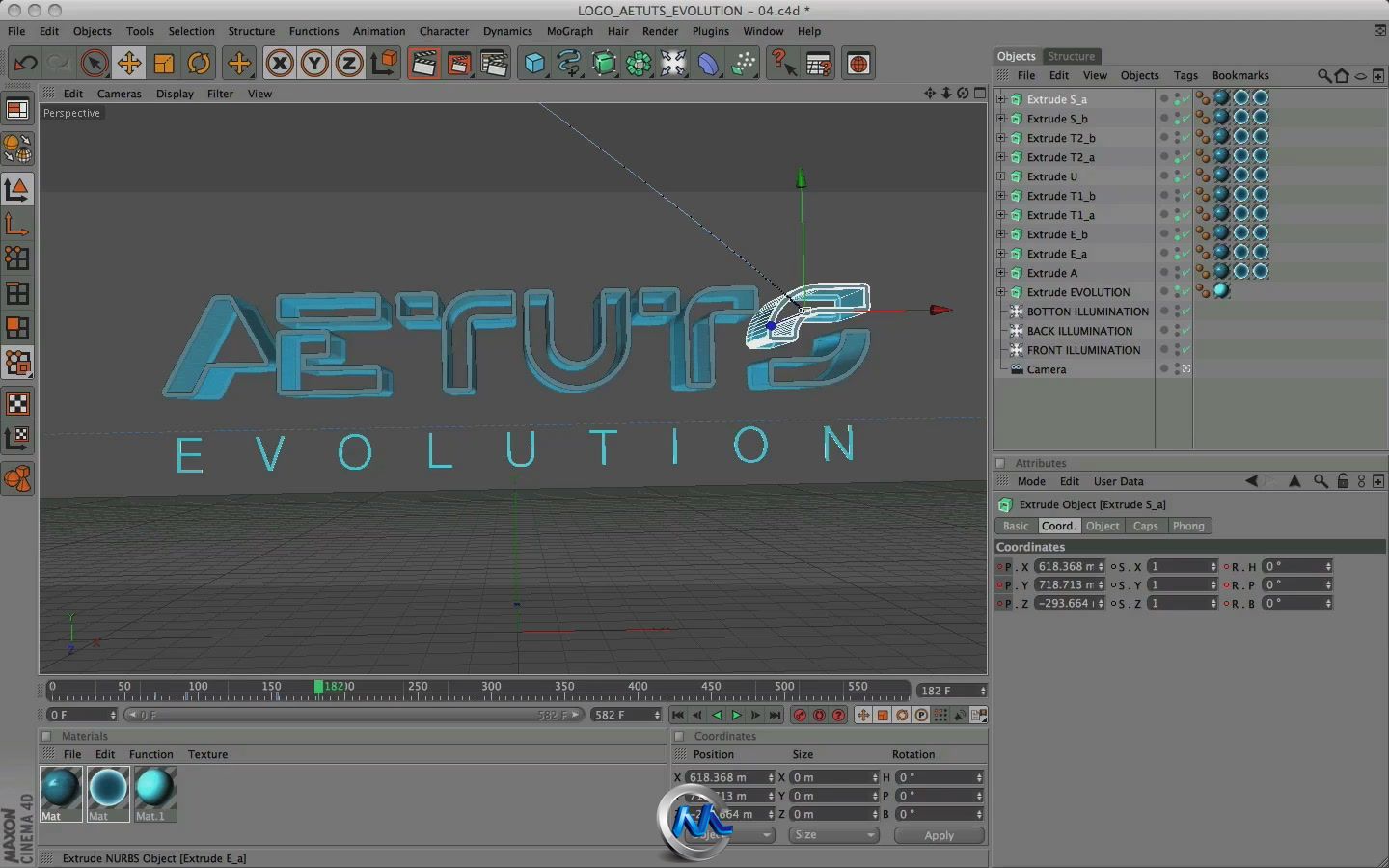This screenshot has width=1389, height=868.
Task: Open the File menu in menu bar
Action: [16, 31]
